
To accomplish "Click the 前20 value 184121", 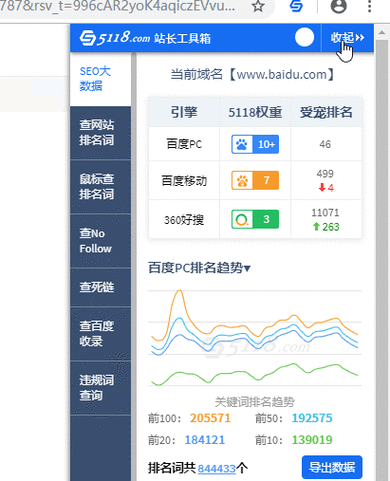I will 205,440.
